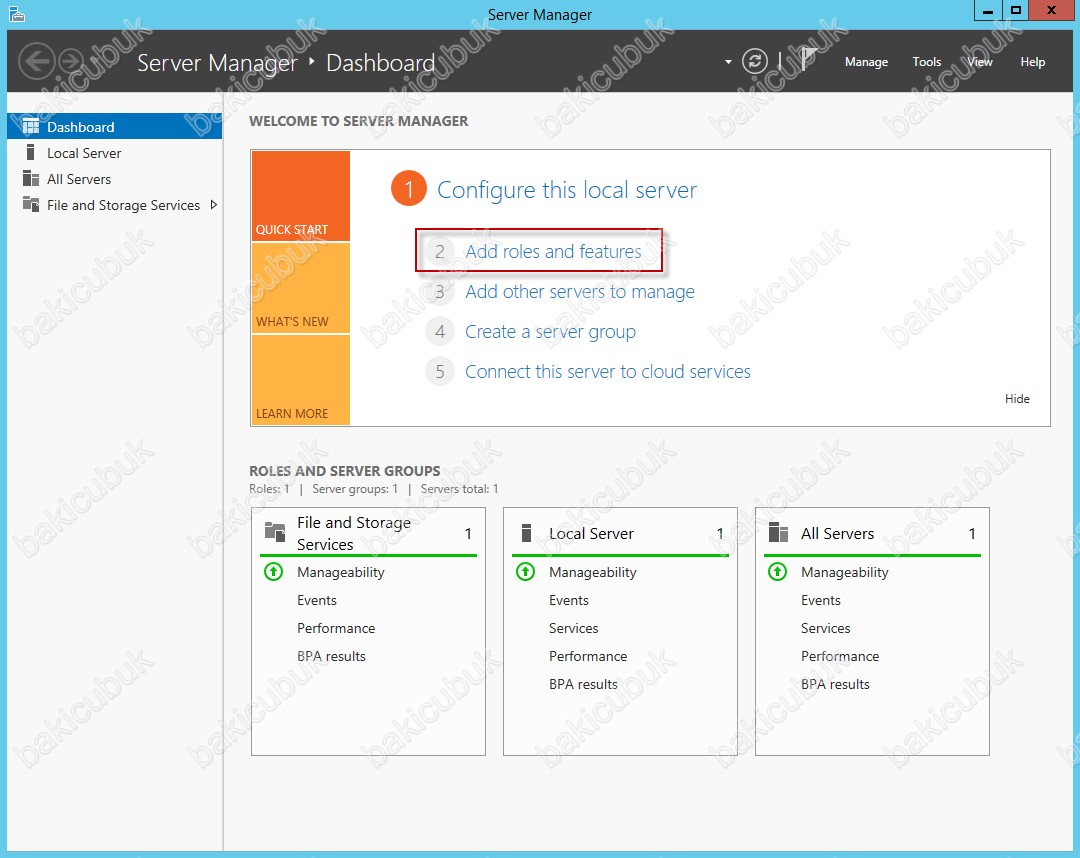Open the dropdown arrow beside refresh icon

pyautogui.click(x=728, y=62)
